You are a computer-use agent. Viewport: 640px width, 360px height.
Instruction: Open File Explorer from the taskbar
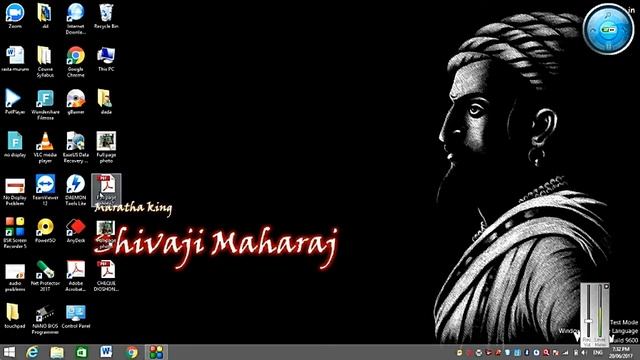click(x=57, y=352)
